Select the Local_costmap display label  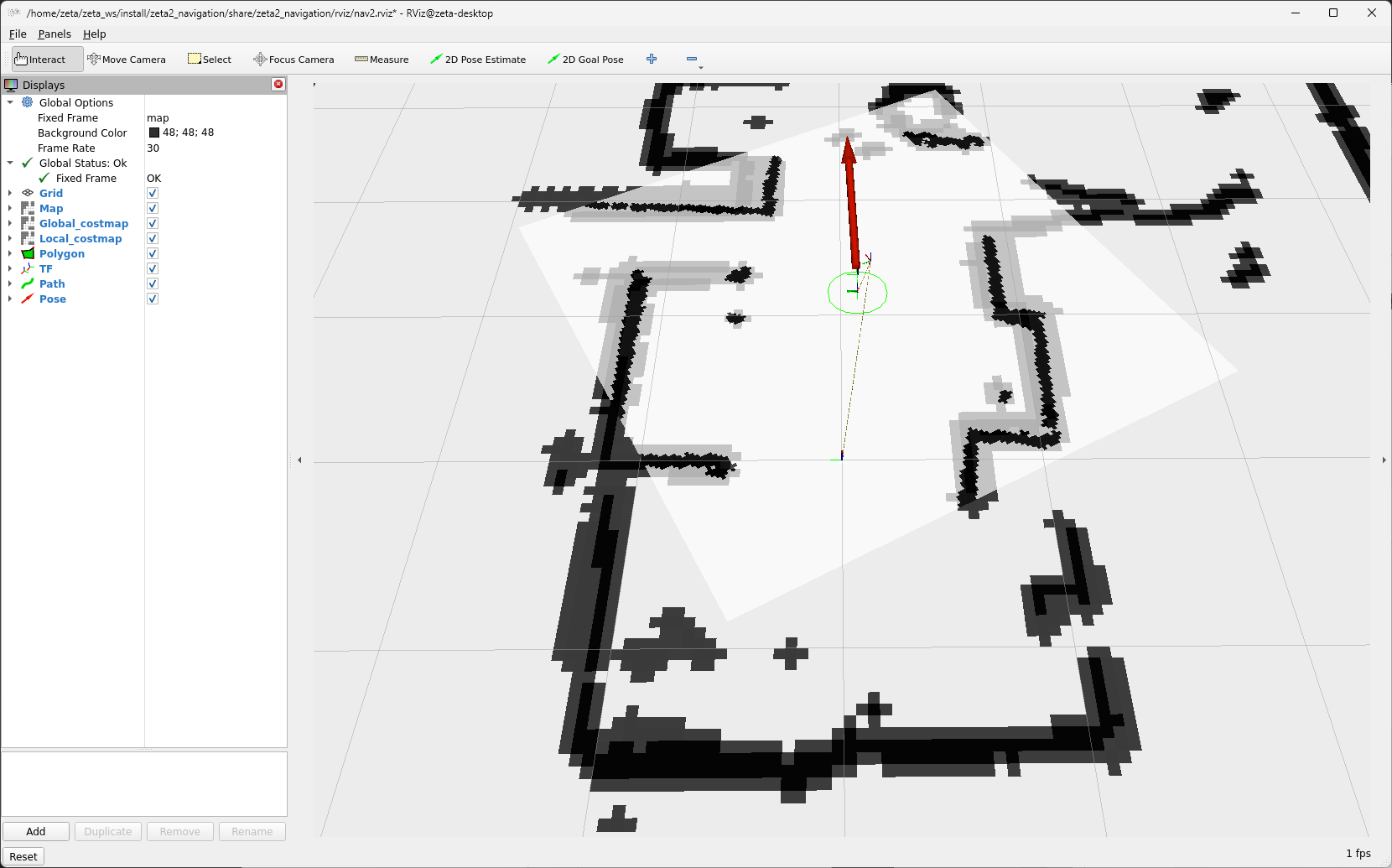pos(81,238)
